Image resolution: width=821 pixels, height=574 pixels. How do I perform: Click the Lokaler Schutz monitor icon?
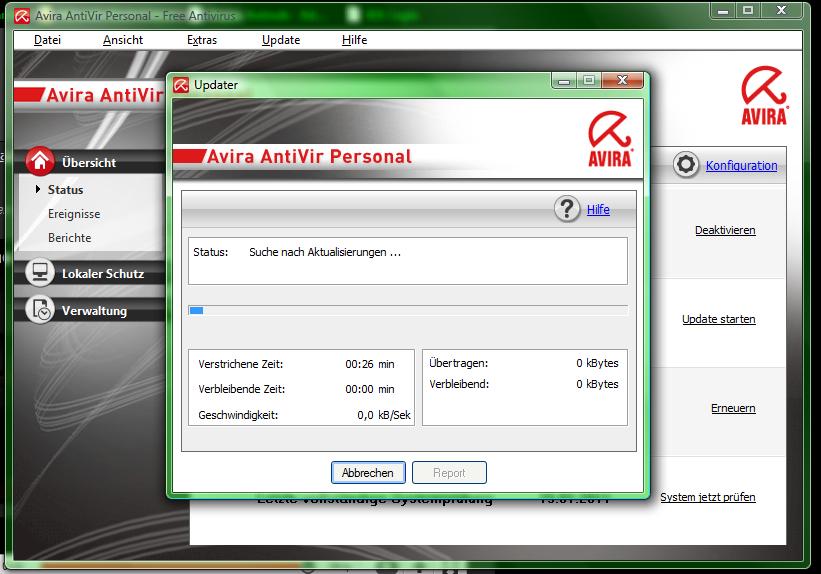tap(40, 272)
